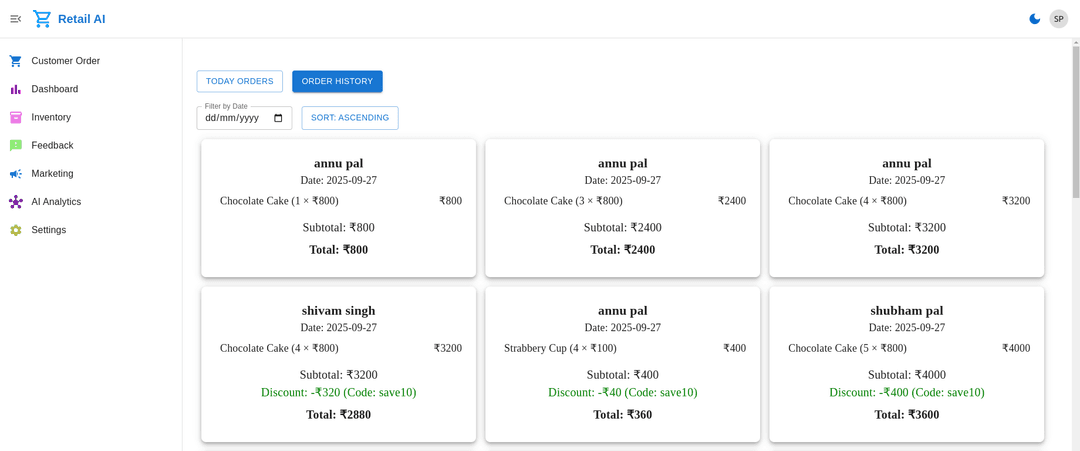1080x451 pixels.
Task: Click the Total: ₹2400 text
Action: tap(623, 250)
